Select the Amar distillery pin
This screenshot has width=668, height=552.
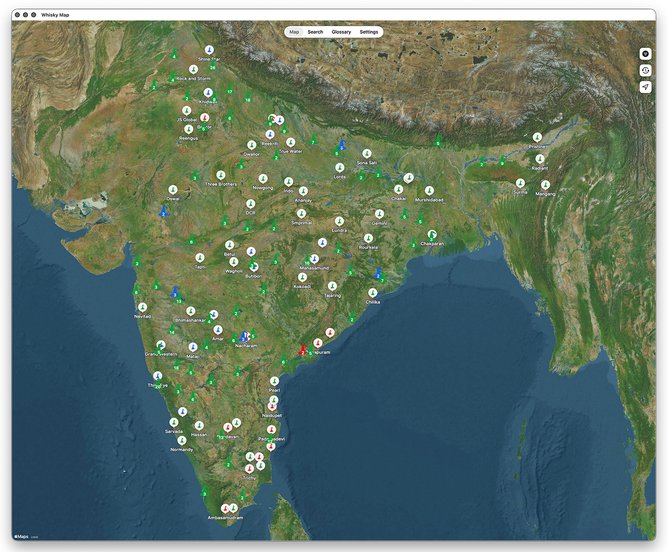tap(218, 330)
